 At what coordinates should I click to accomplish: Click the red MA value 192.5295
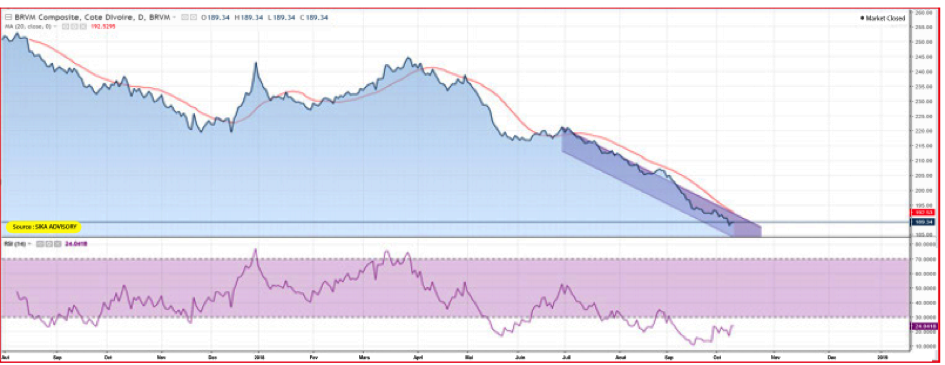(103, 27)
